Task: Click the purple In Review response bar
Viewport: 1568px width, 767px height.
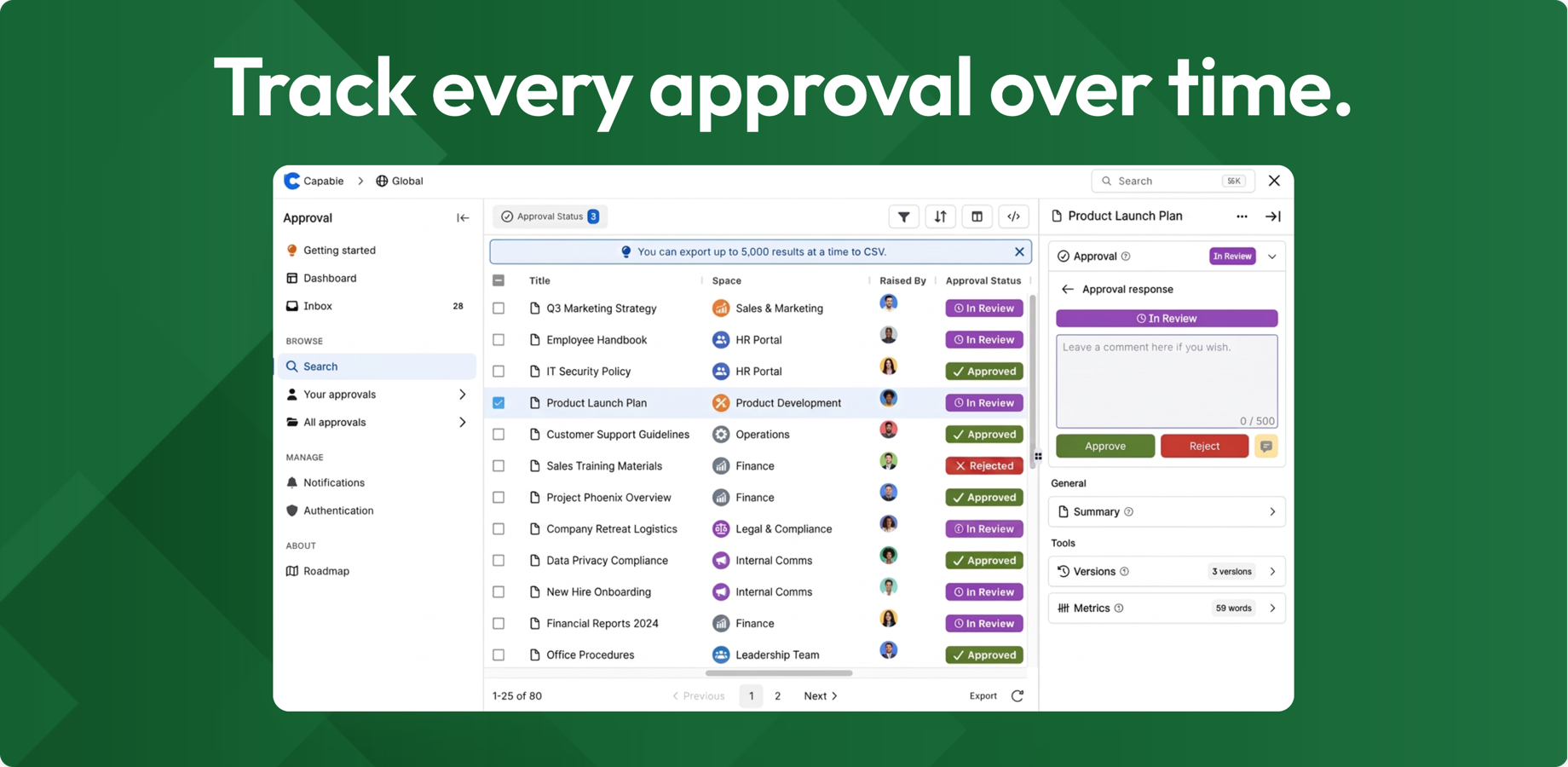Action: point(1167,319)
